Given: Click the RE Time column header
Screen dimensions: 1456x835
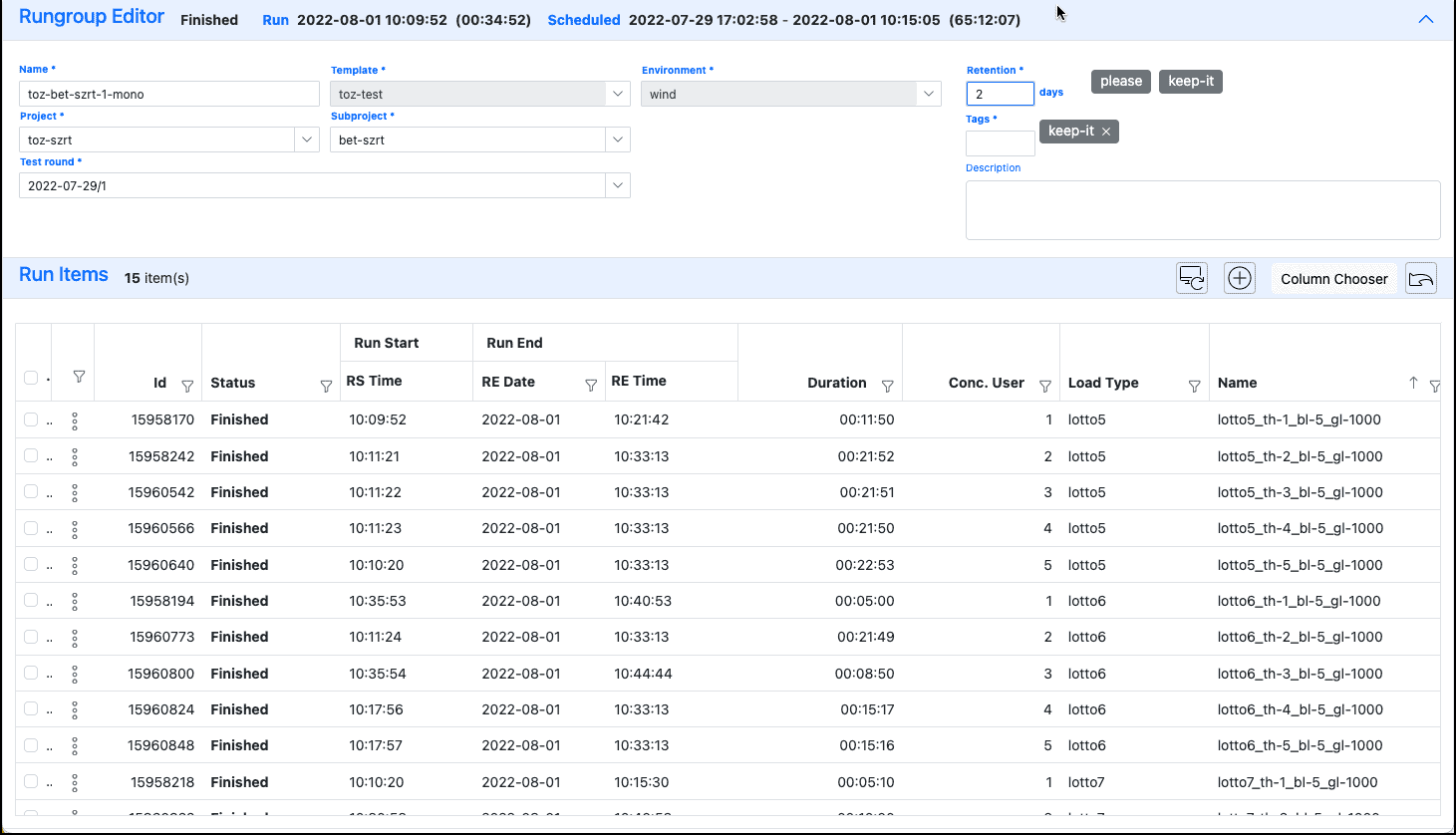Looking at the screenshot, I should click(639, 381).
